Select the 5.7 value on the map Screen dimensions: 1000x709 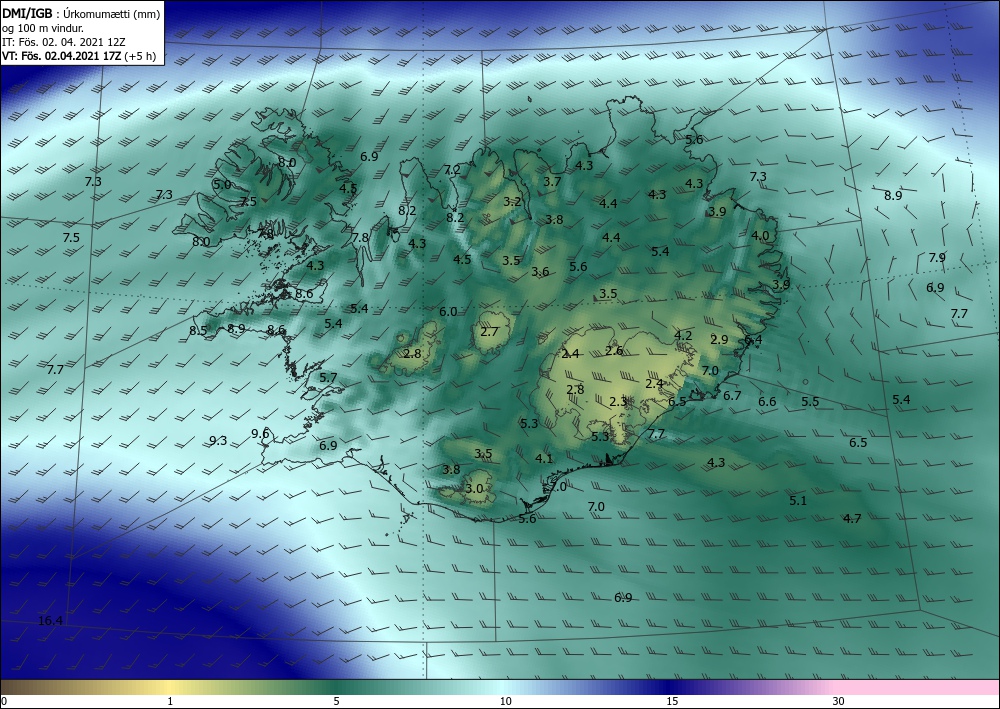[328, 377]
